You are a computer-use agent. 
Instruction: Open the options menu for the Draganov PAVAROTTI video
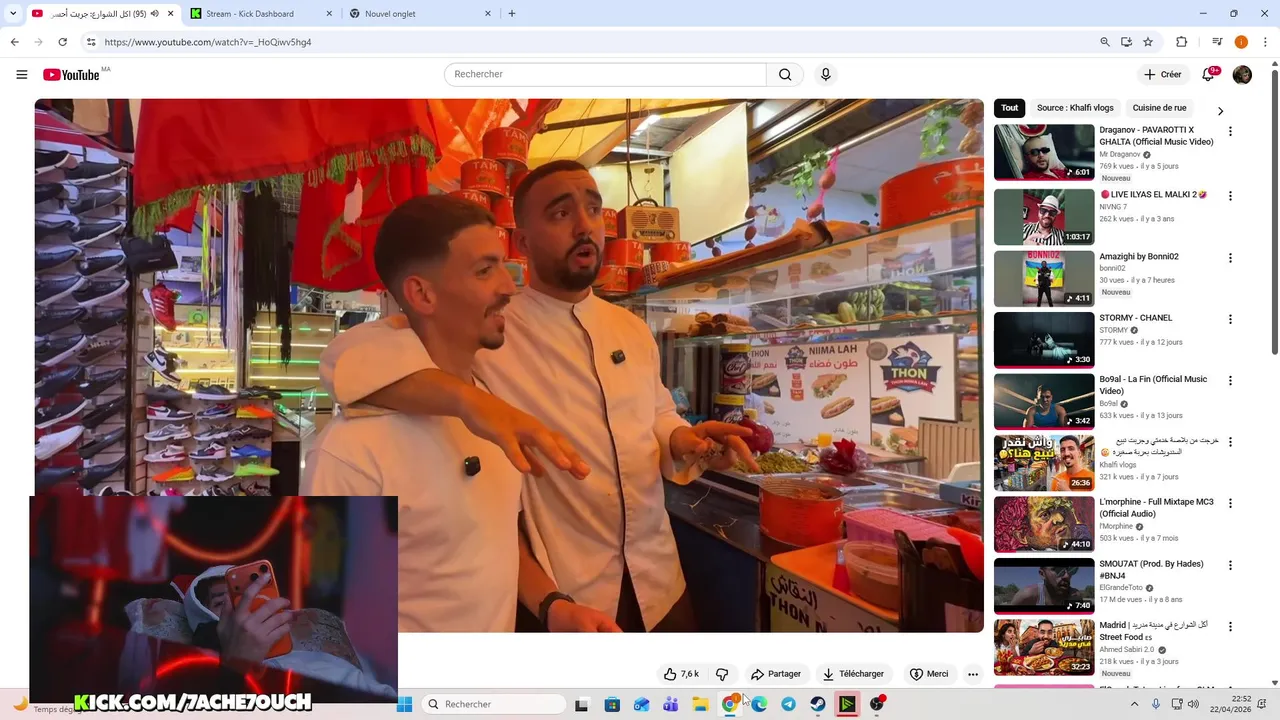[1230, 132]
